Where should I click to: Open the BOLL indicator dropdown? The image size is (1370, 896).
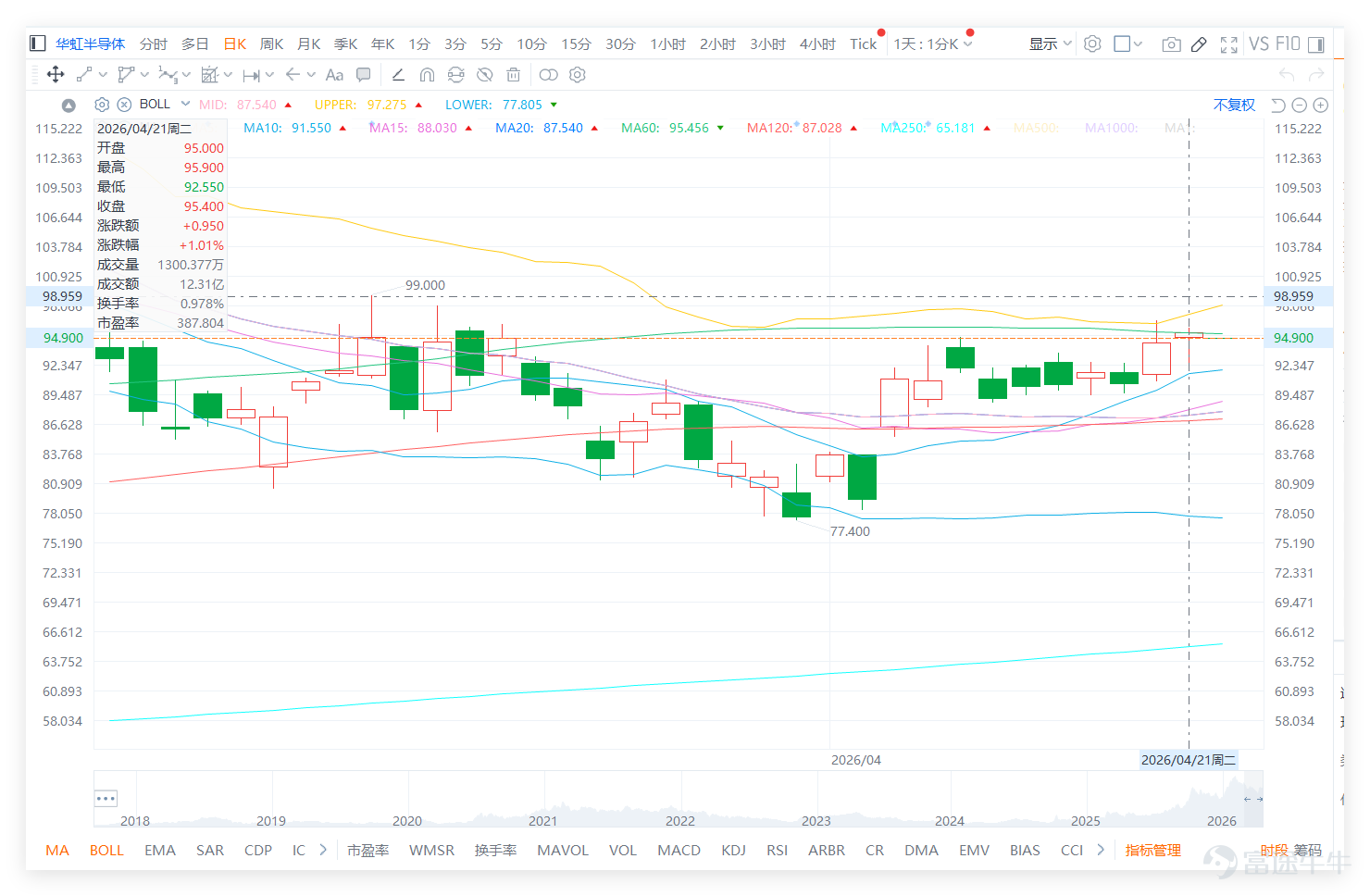185,104
